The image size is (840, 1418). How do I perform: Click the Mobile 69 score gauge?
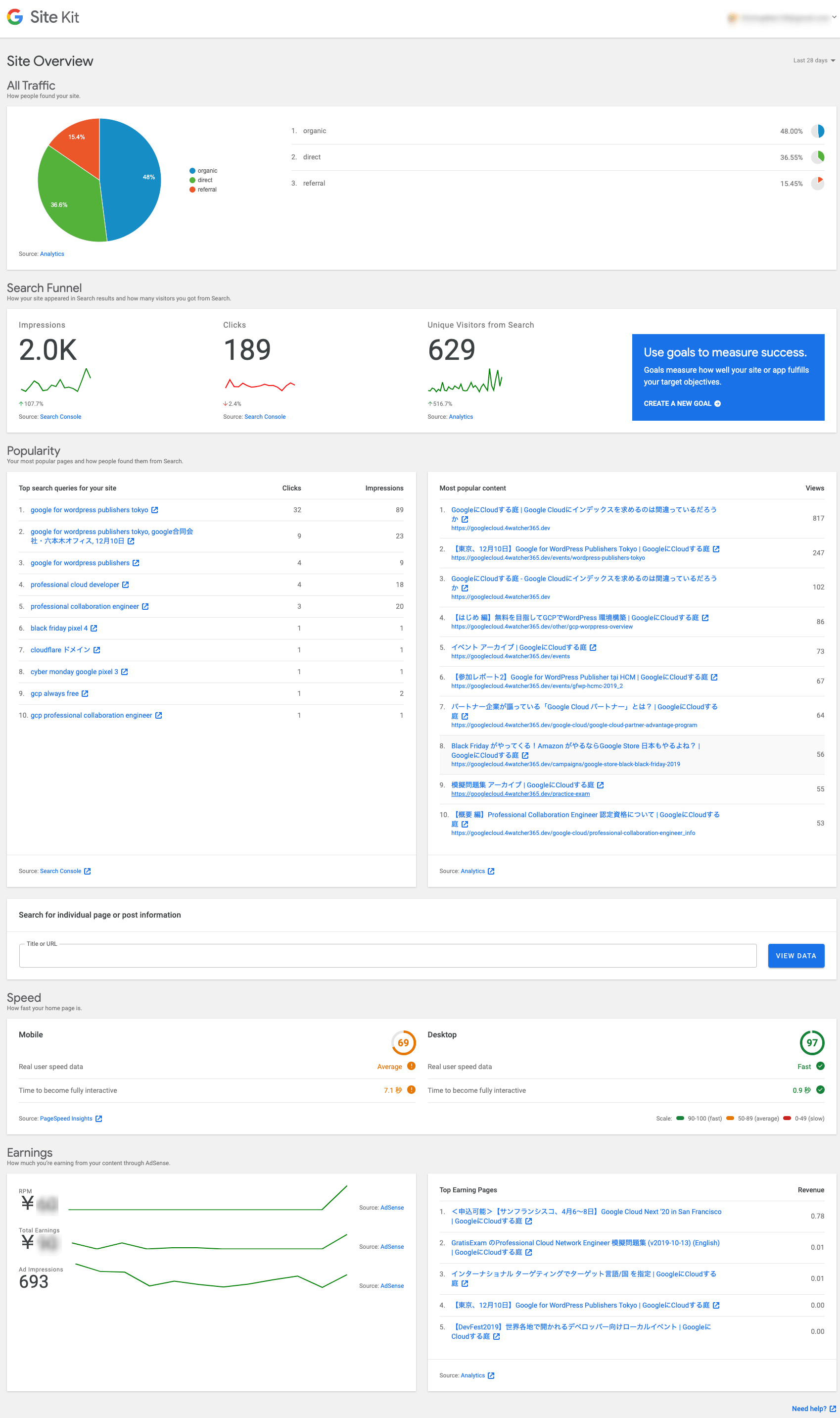(x=403, y=1043)
